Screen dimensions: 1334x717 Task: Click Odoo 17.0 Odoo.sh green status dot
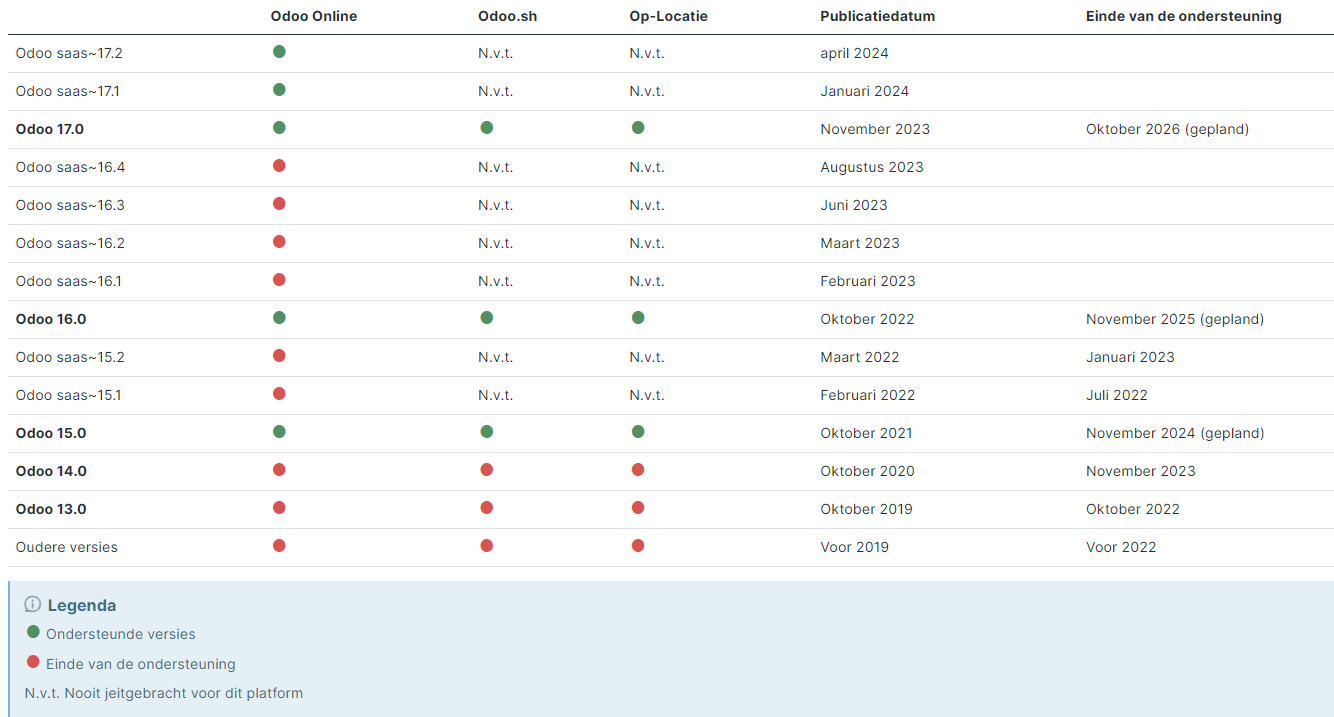(x=486, y=127)
